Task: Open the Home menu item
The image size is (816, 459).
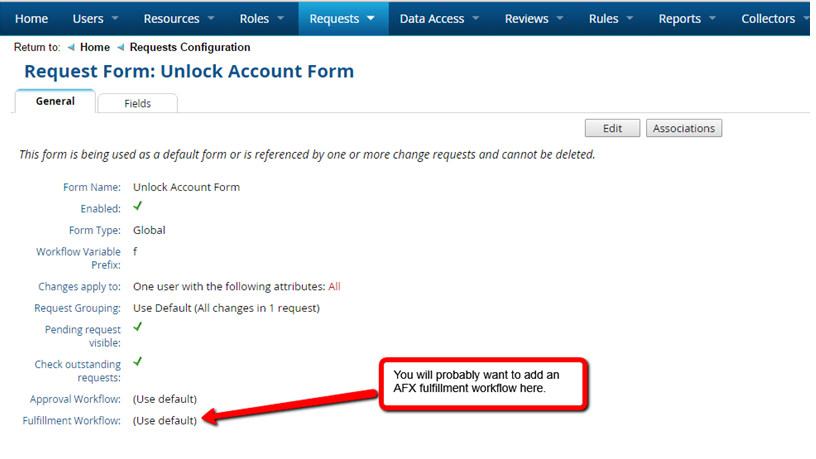Action: point(32,19)
